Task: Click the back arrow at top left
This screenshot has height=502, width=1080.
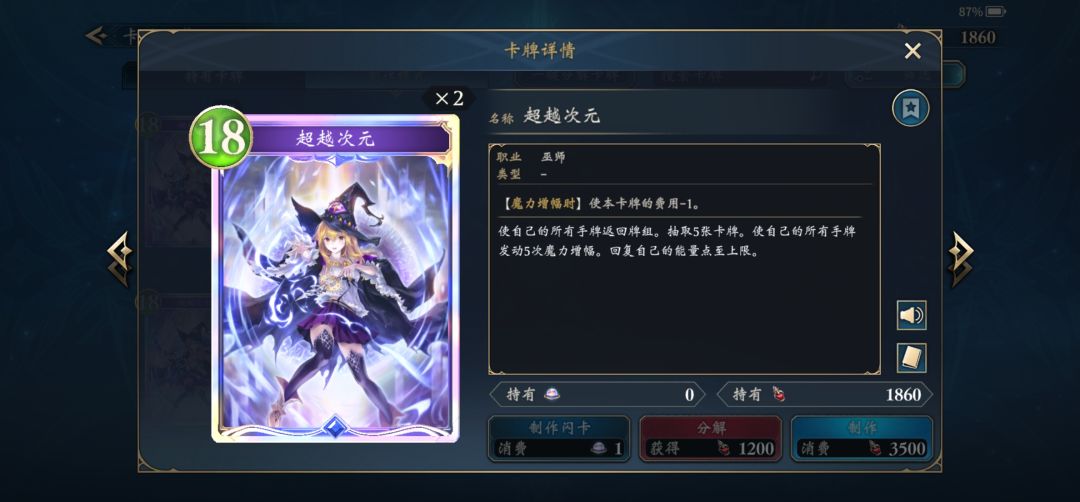Action: (96, 36)
